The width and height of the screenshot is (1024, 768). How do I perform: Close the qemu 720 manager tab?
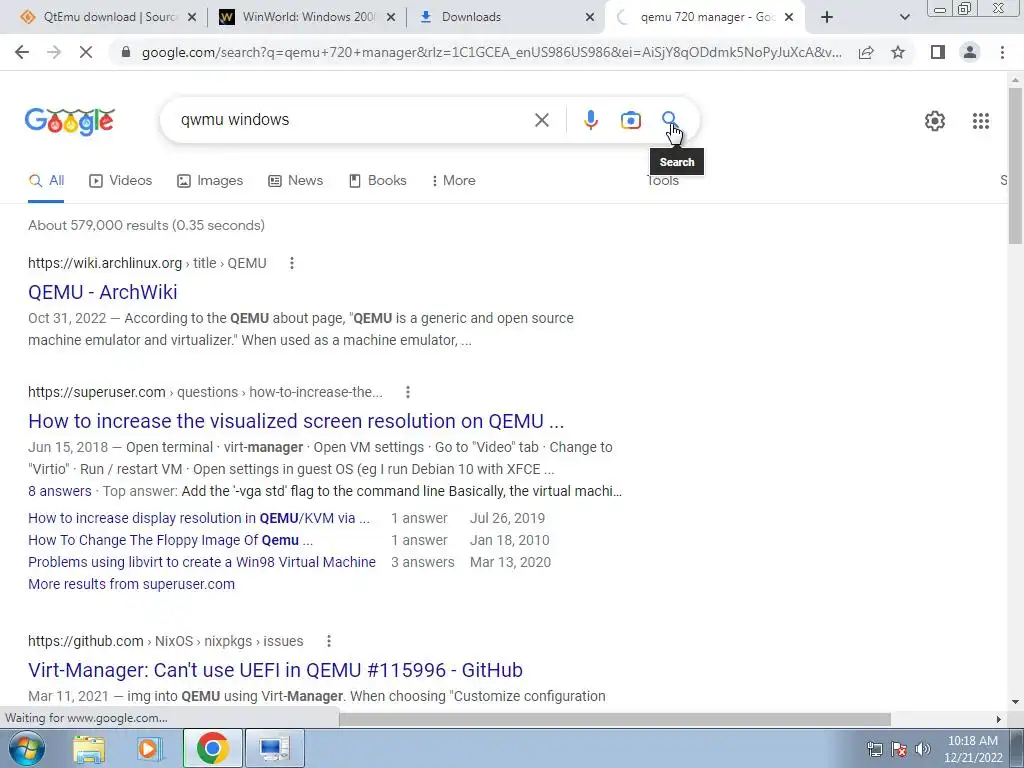(789, 17)
